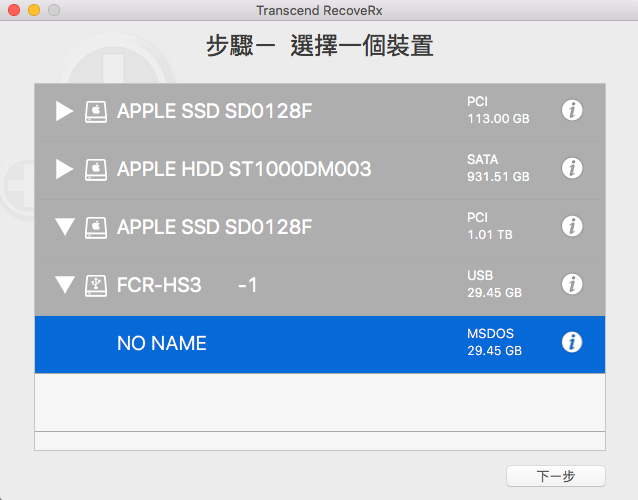Show info for APPLE HDD ST1000DM003
This screenshot has width=638, height=500.
click(x=572, y=168)
